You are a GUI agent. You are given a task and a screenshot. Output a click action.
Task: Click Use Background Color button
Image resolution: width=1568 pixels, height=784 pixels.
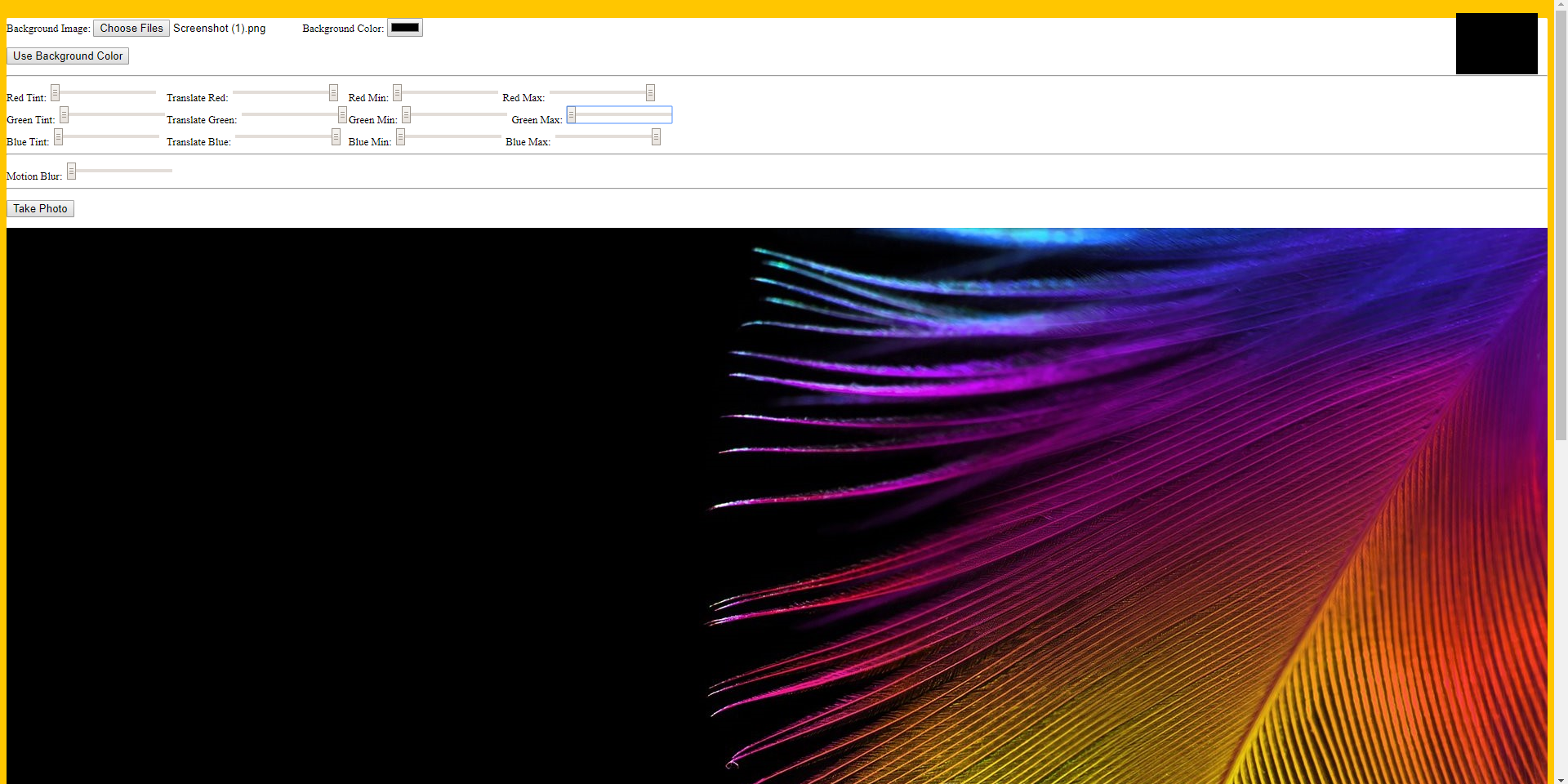click(68, 56)
